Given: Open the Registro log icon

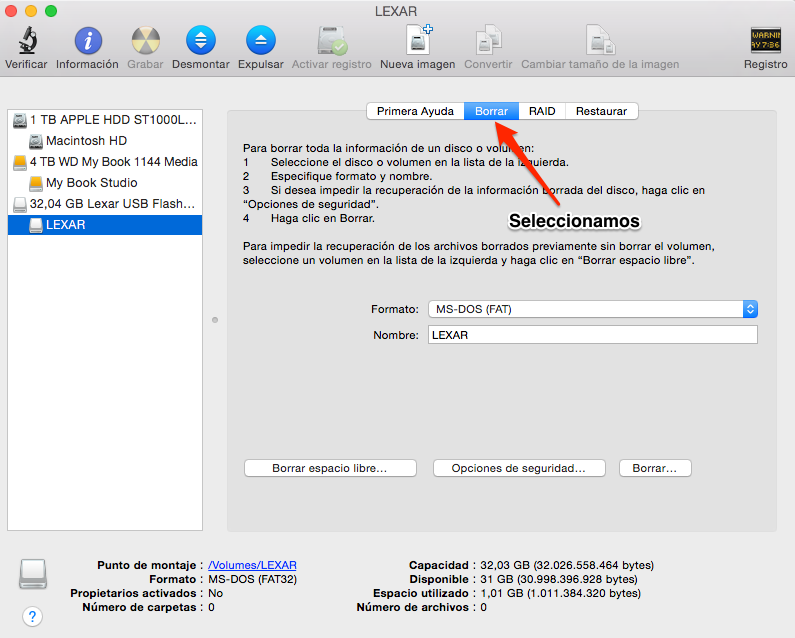Looking at the screenshot, I should tap(766, 40).
